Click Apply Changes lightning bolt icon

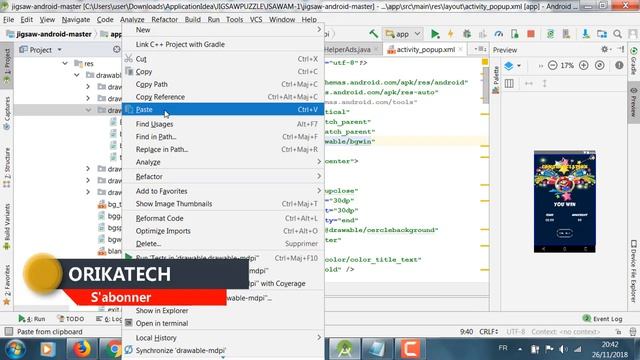point(451,34)
